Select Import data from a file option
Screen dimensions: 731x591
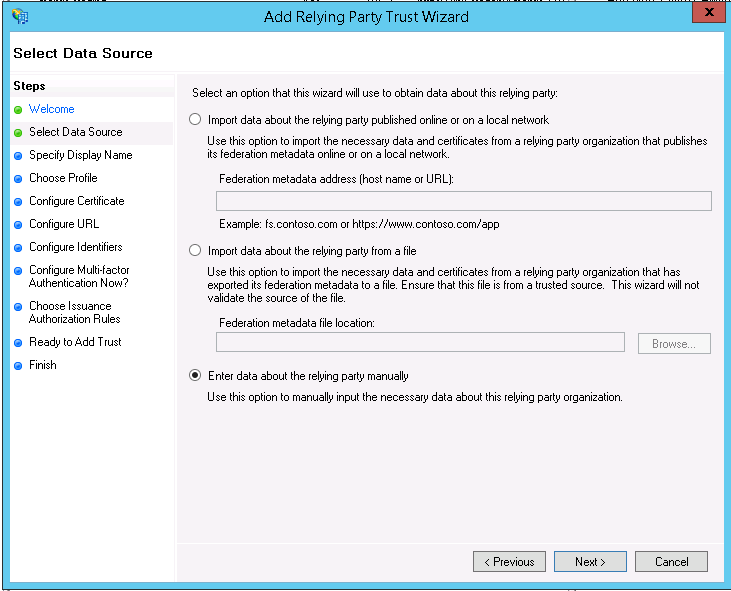[x=195, y=250]
